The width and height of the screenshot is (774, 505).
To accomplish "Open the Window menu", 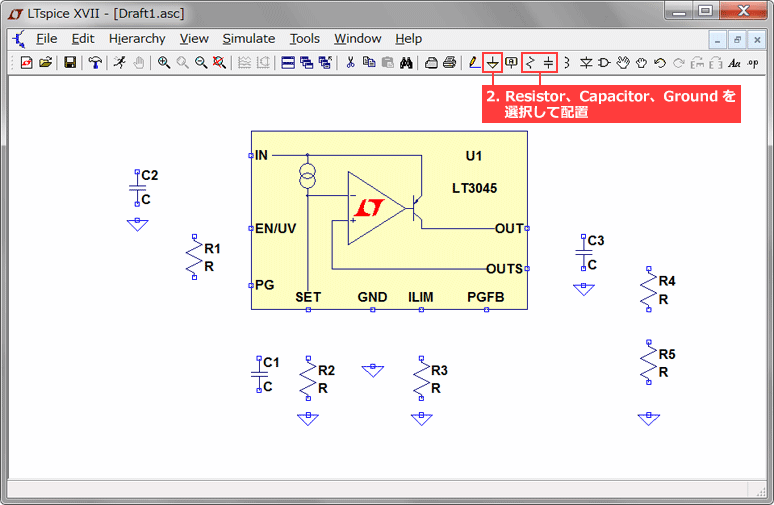I will click(x=357, y=39).
